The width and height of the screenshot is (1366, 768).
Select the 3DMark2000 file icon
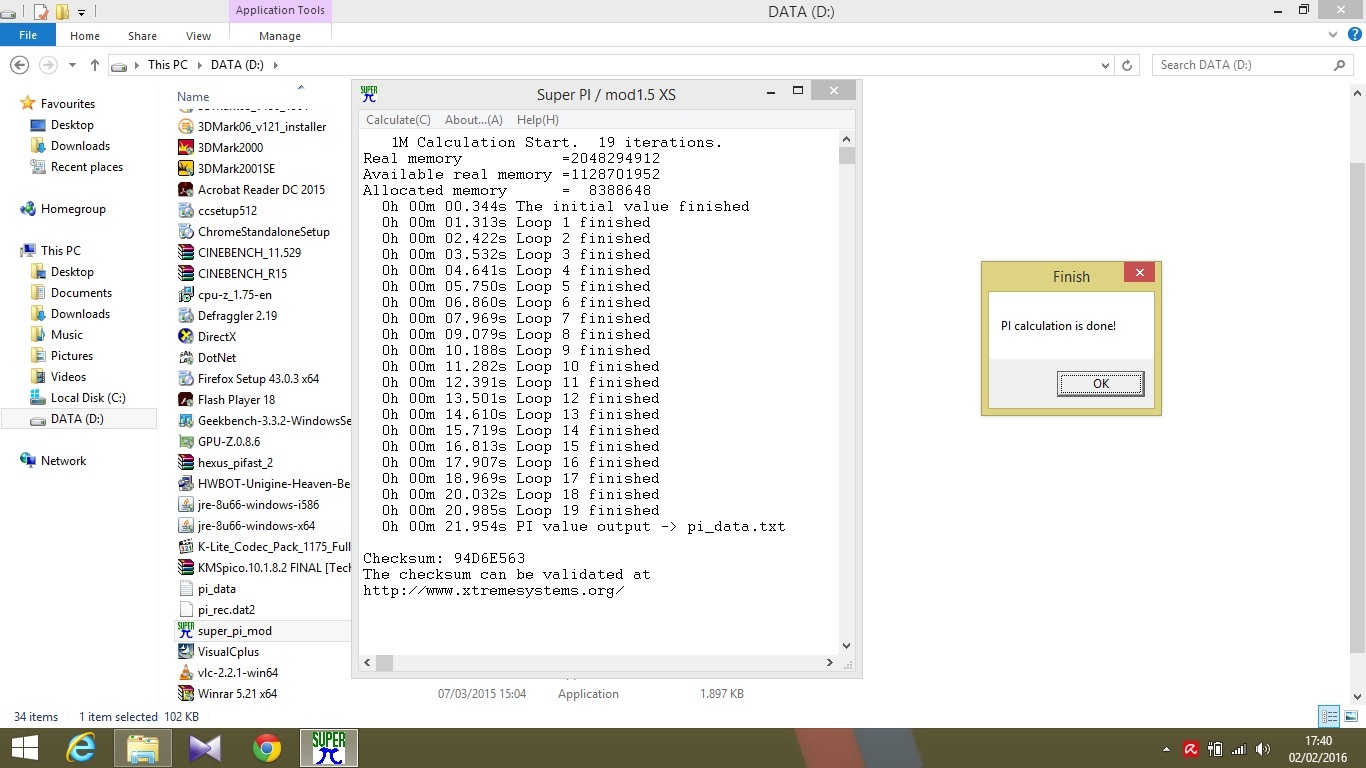coord(185,148)
